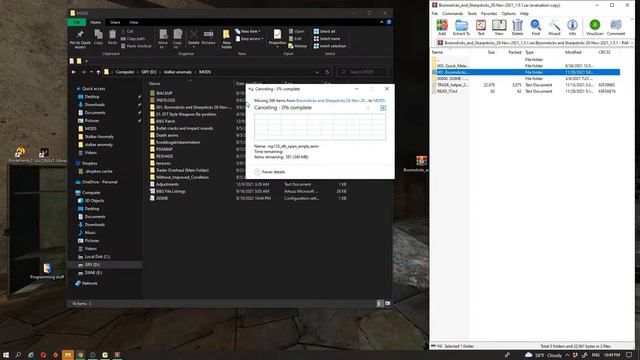640x360 pixels.
Task: Collapse the Explorer ribbon with the chevron
Action: coord(382,22)
